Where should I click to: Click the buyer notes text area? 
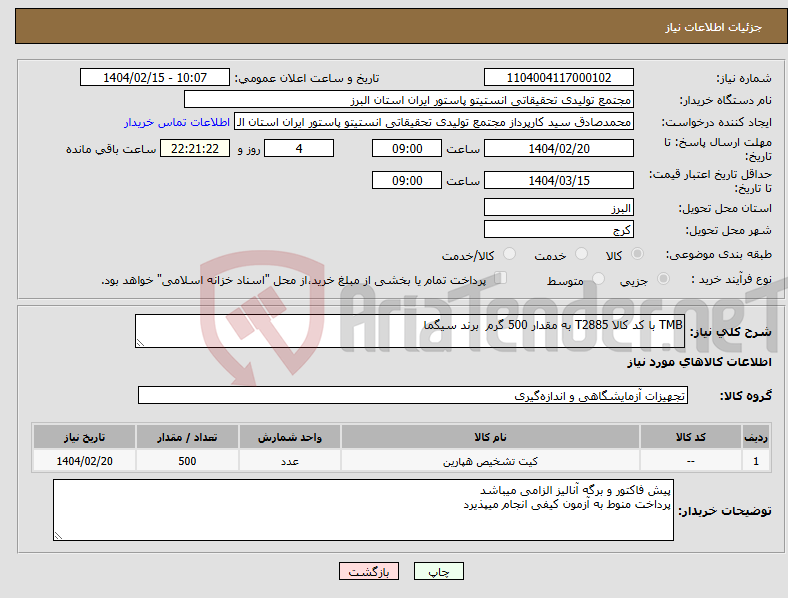(x=363, y=510)
